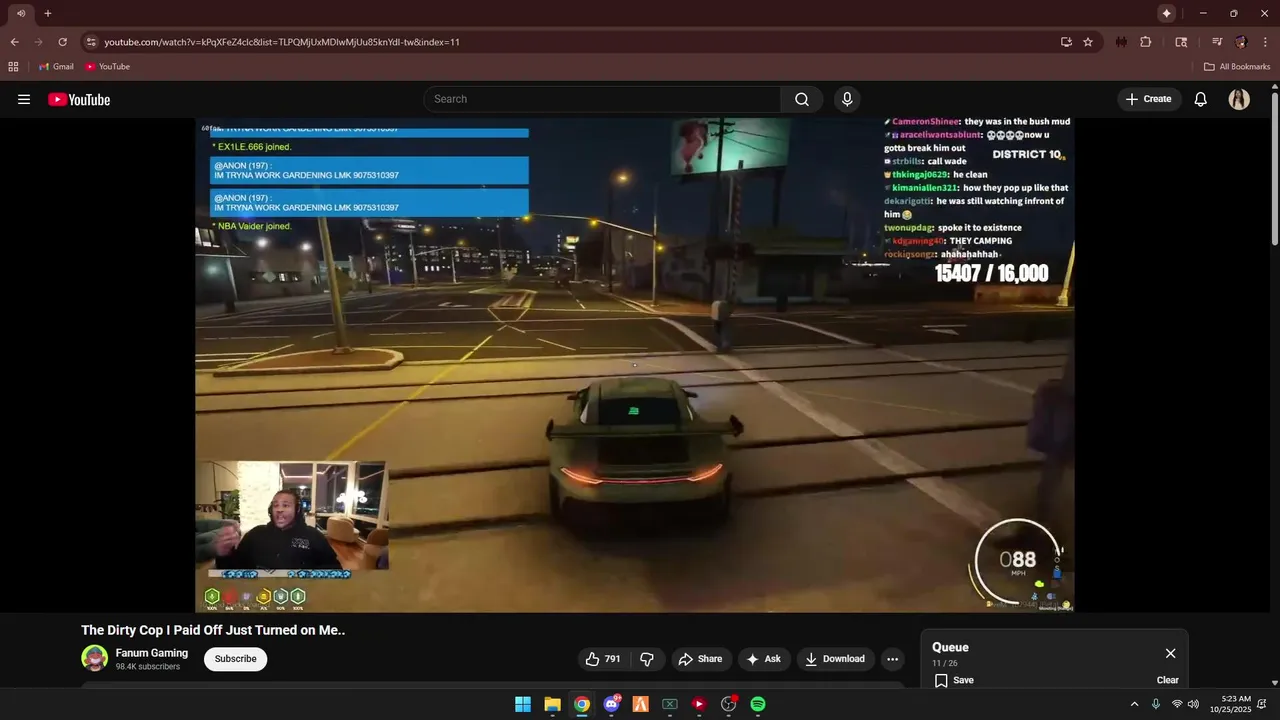This screenshot has width=1280, height=720.
Task: Open the YouTube account avatar menu
Action: pyautogui.click(x=1239, y=99)
